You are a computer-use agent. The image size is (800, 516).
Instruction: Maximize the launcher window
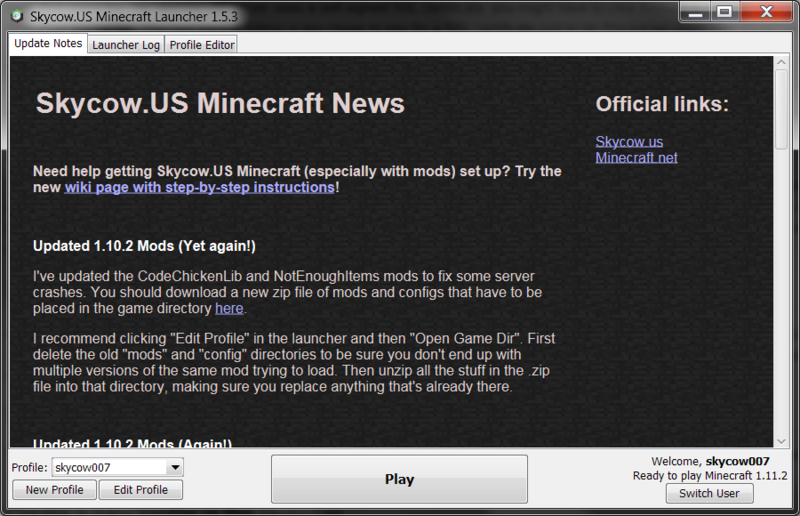click(724, 12)
